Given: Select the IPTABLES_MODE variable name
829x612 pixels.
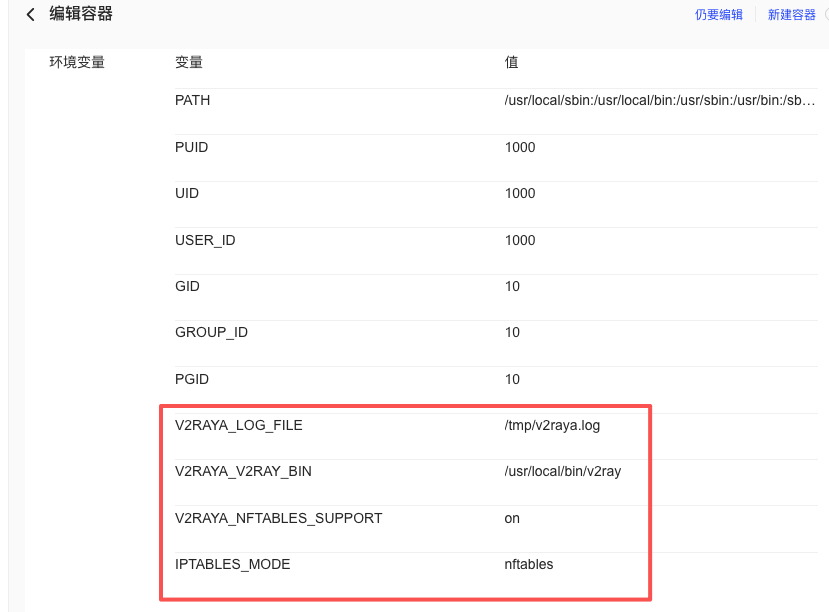Looking at the screenshot, I should pyautogui.click(x=232, y=564).
